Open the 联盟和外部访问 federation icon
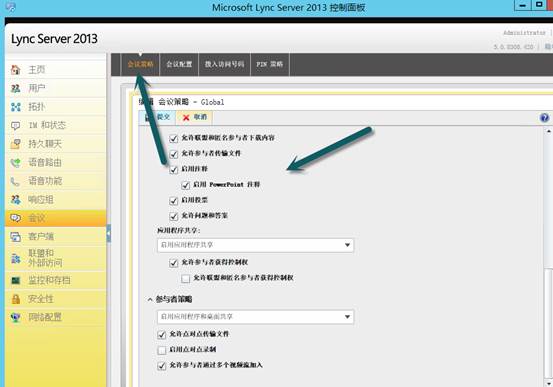The width and height of the screenshot is (553, 387). (x=16, y=258)
